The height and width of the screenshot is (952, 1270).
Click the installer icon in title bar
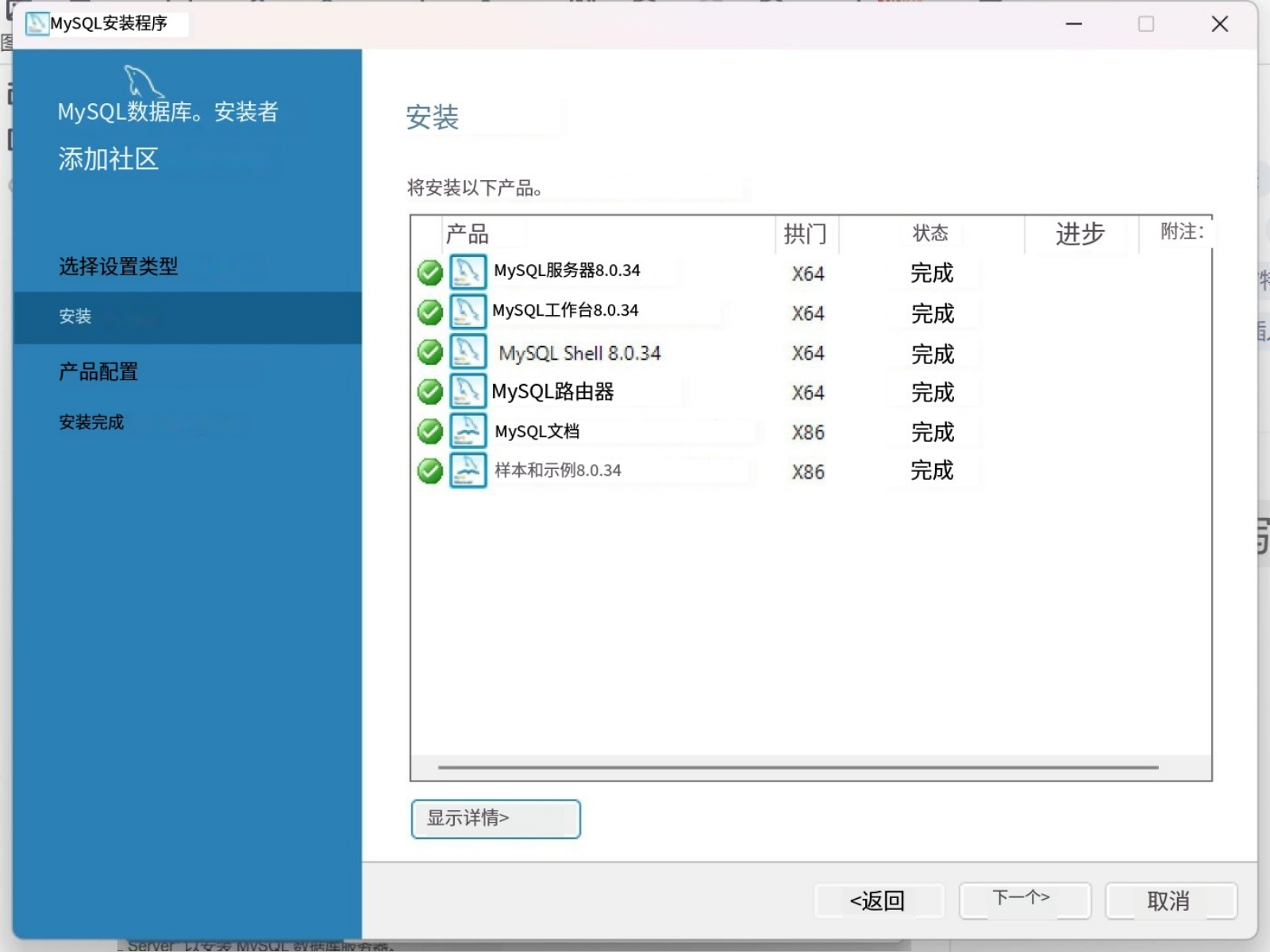click(37, 24)
